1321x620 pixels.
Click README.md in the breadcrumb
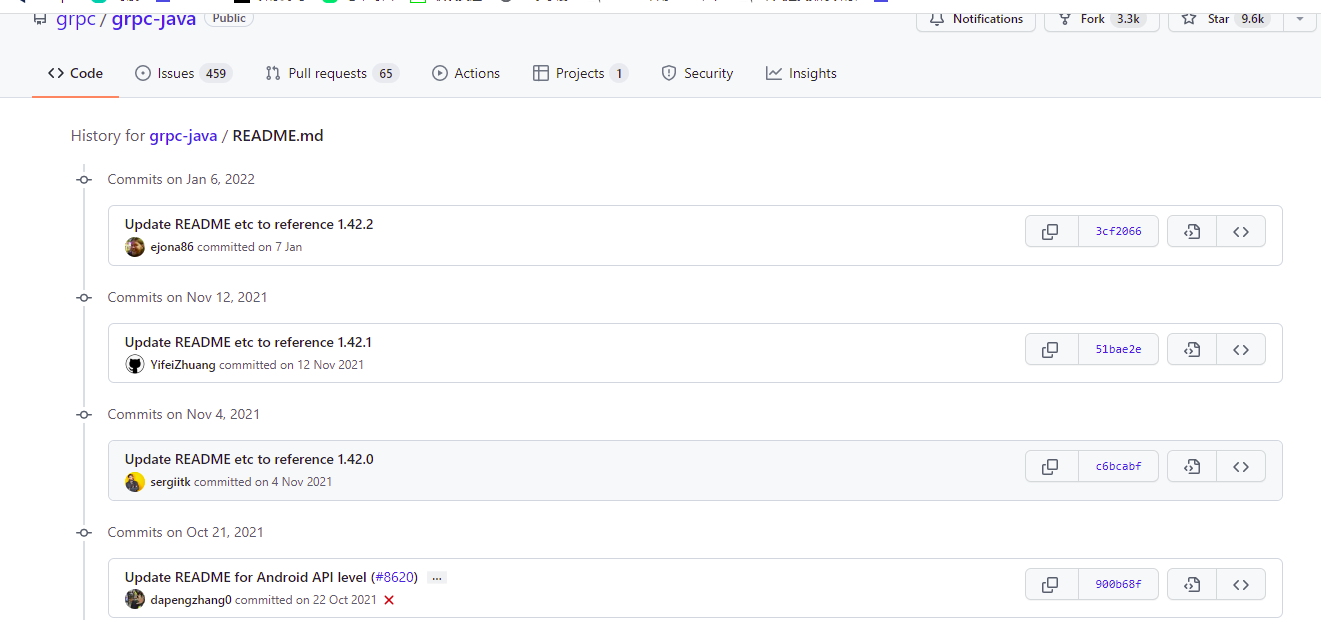point(278,136)
